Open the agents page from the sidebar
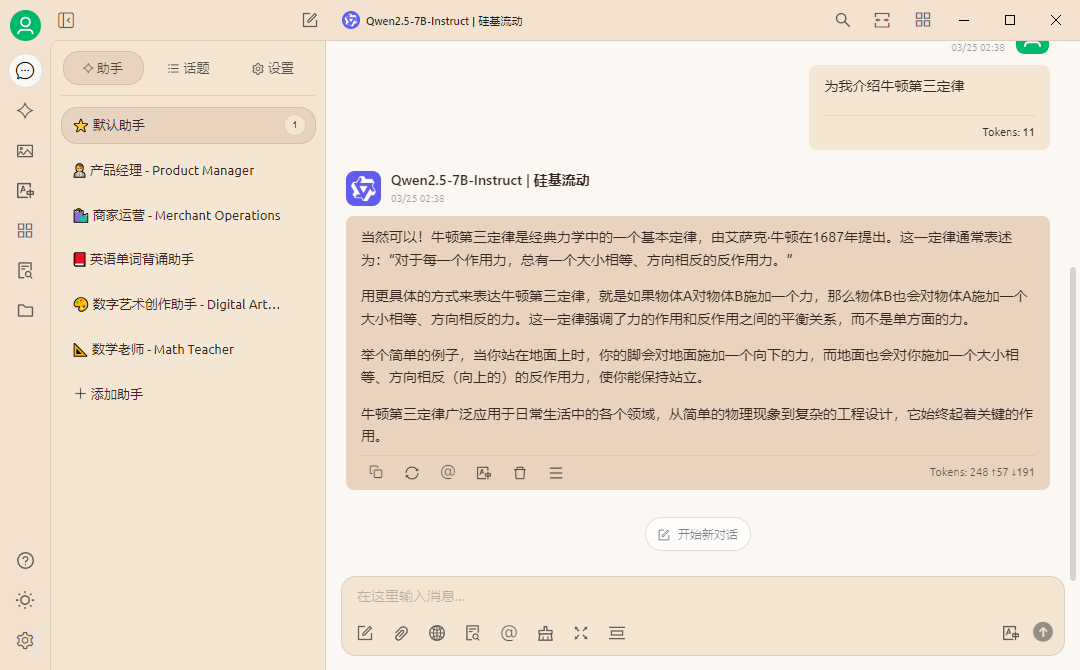1080x670 pixels. coord(25,111)
